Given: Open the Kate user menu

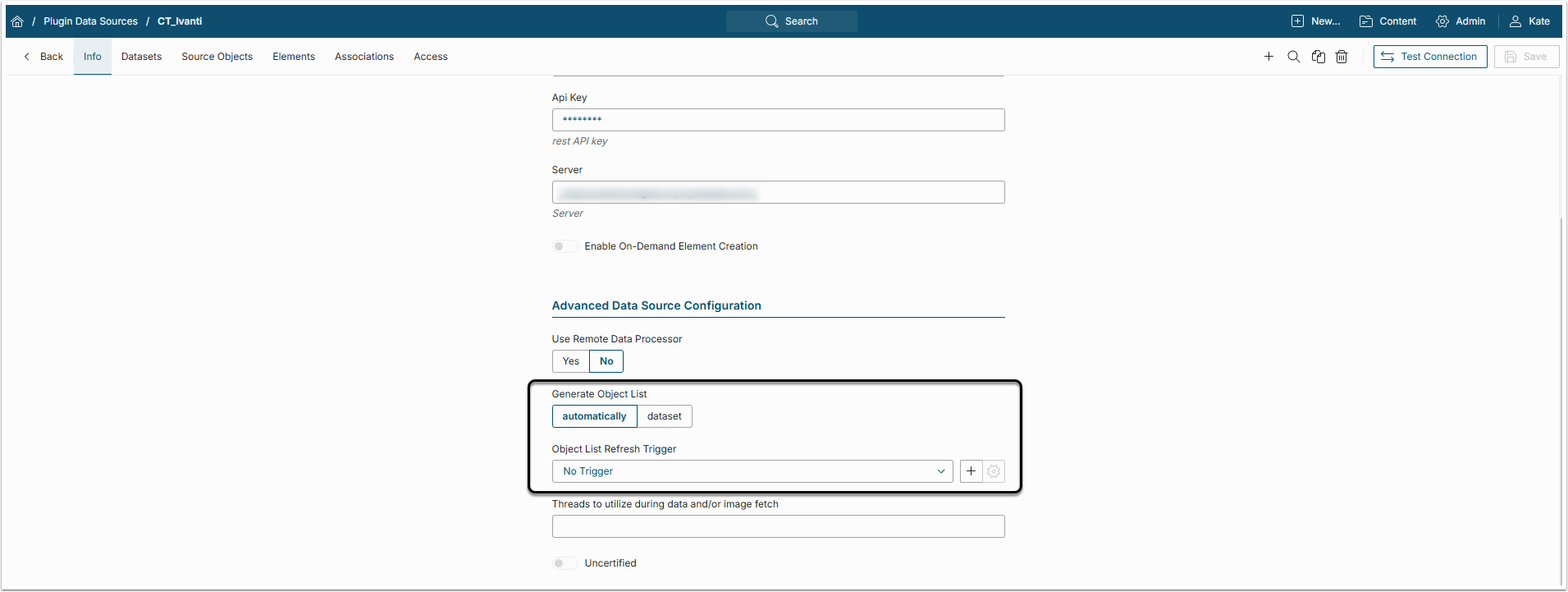Looking at the screenshot, I should pos(1530,21).
